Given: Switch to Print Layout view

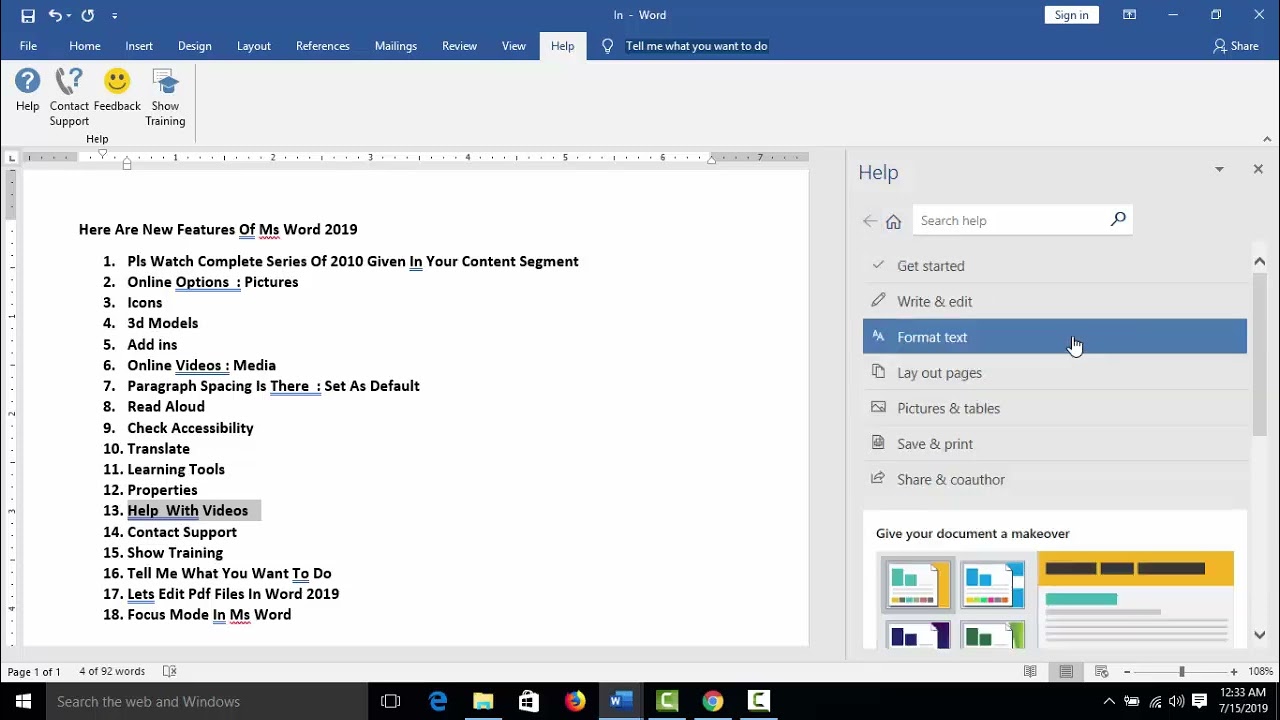Looking at the screenshot, I should point(1066,672).
